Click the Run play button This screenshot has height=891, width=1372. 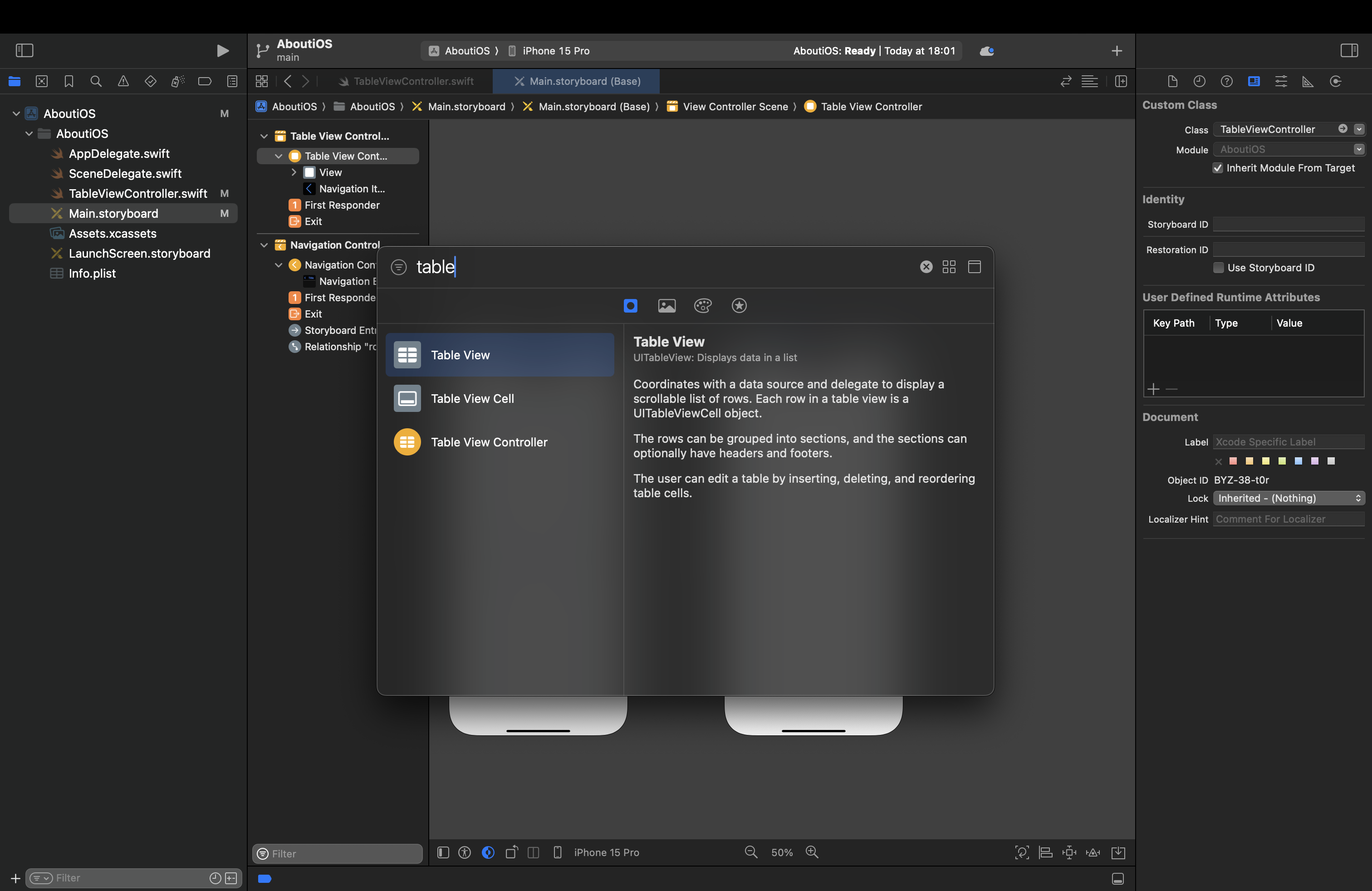222,51
